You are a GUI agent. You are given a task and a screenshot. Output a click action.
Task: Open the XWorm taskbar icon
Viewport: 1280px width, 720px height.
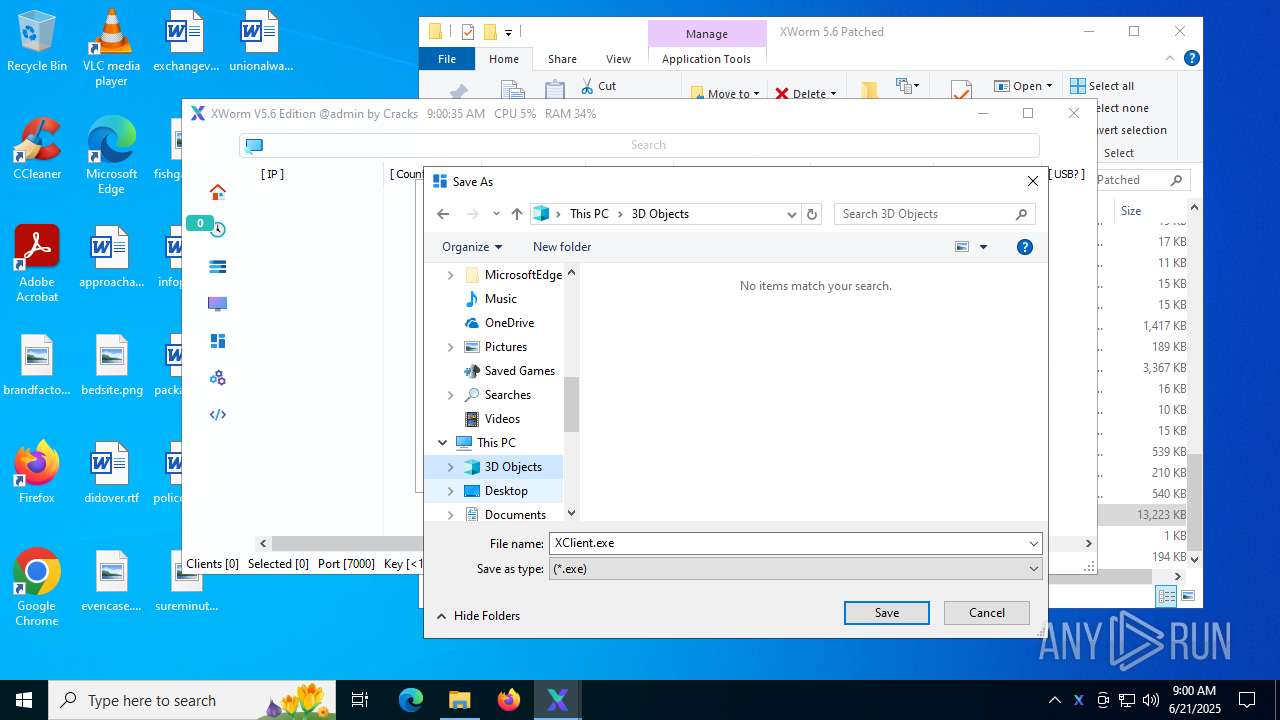pyautogui.click(x=558, y=700)
